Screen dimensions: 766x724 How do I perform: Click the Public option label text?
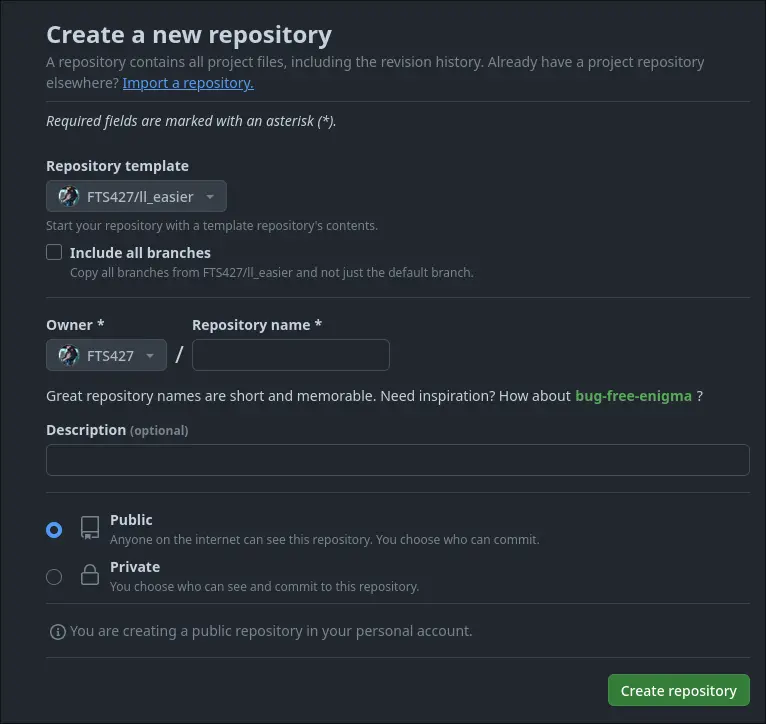[x=131, y=520]
